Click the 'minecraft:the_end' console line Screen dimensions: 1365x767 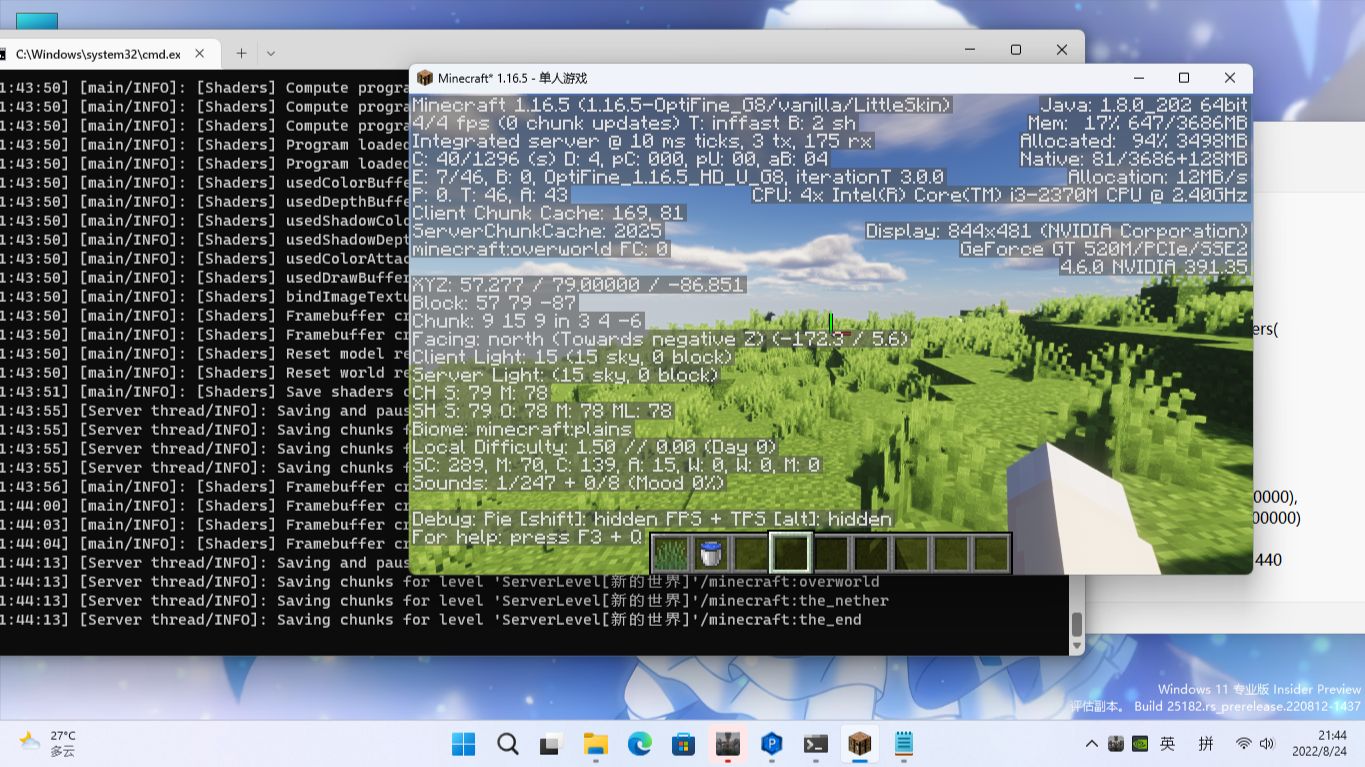coord(430,620)
